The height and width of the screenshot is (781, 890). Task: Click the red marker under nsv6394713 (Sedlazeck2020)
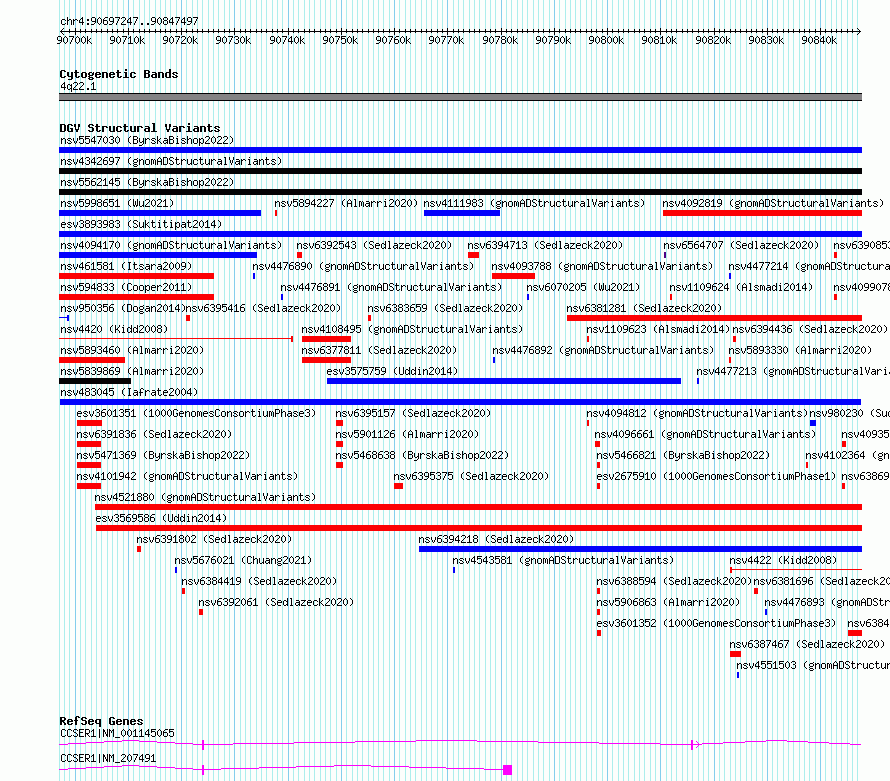pyautogui.click(x=473, y=255)
